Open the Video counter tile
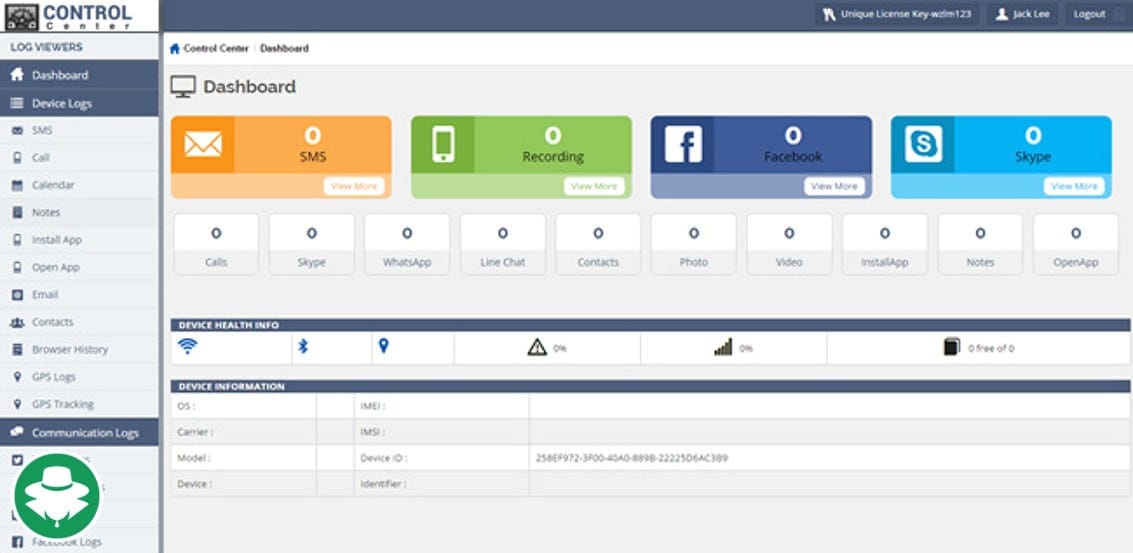The width and height of the screenshot is (1133, 553). 789,244
